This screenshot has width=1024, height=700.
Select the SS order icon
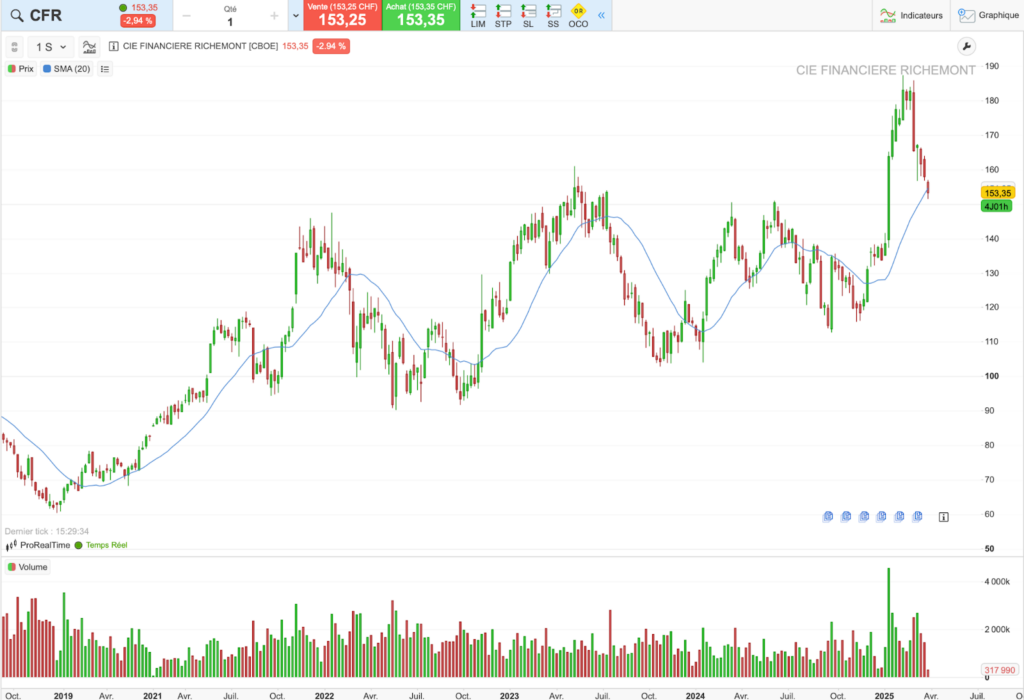tap(553, 16)
